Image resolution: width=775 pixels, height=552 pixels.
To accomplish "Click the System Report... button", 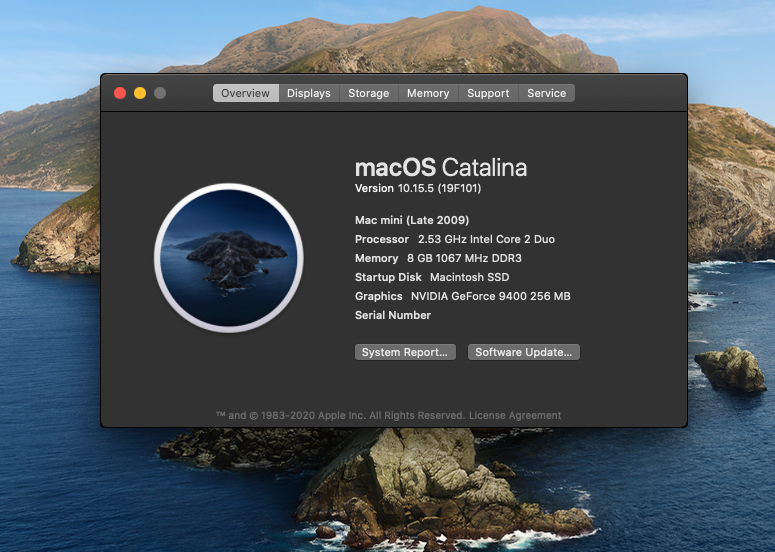I will 405,352.
